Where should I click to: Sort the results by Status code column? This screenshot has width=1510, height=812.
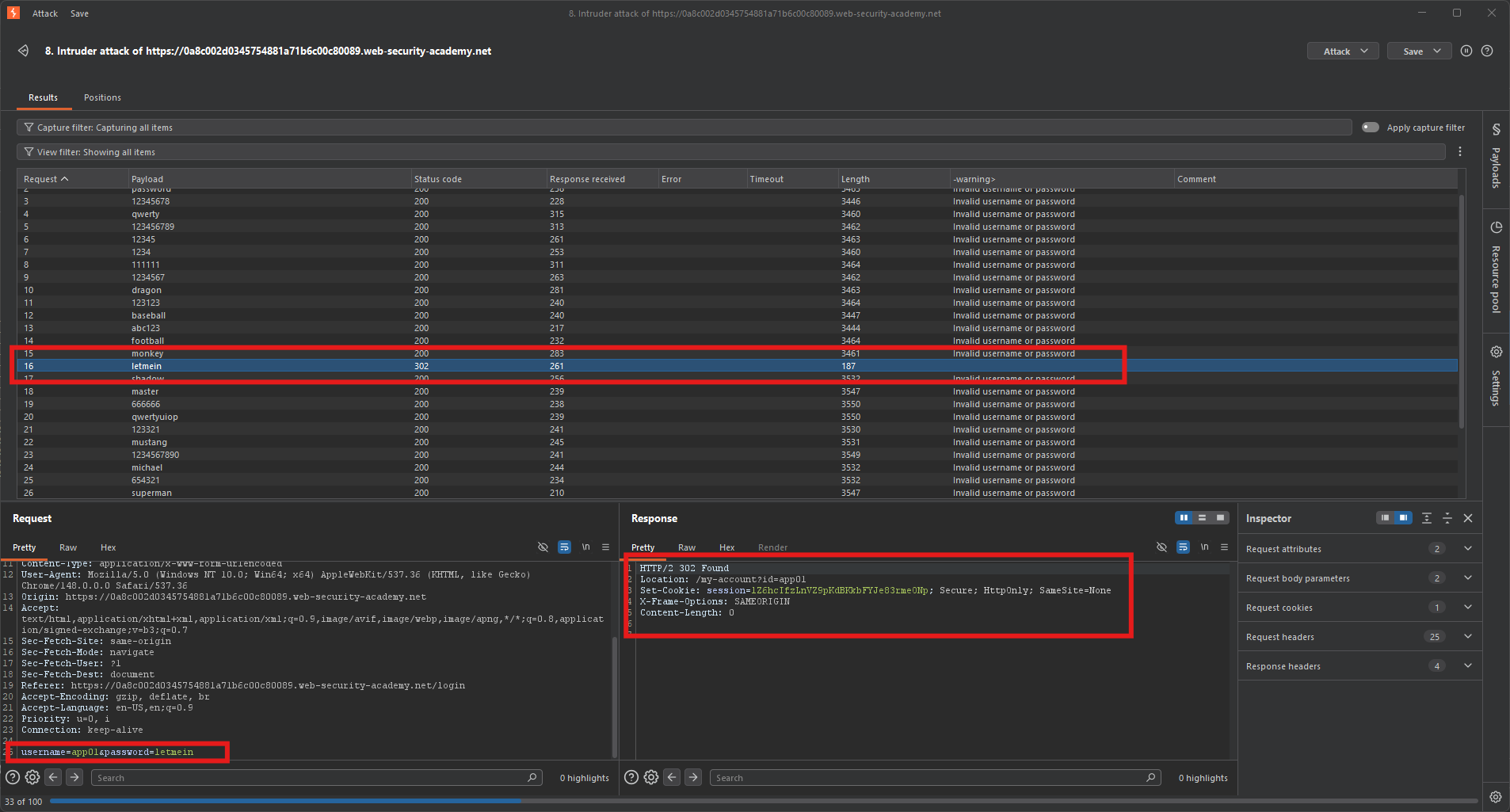tap(478, 179)
